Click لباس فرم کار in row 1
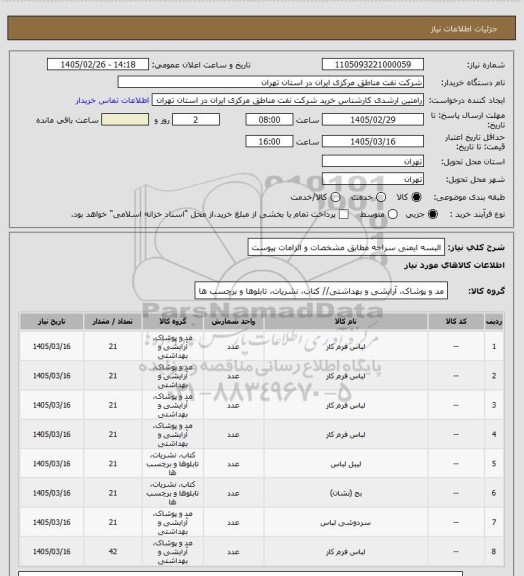Viewport: 524px width, 576px height. 346,347
